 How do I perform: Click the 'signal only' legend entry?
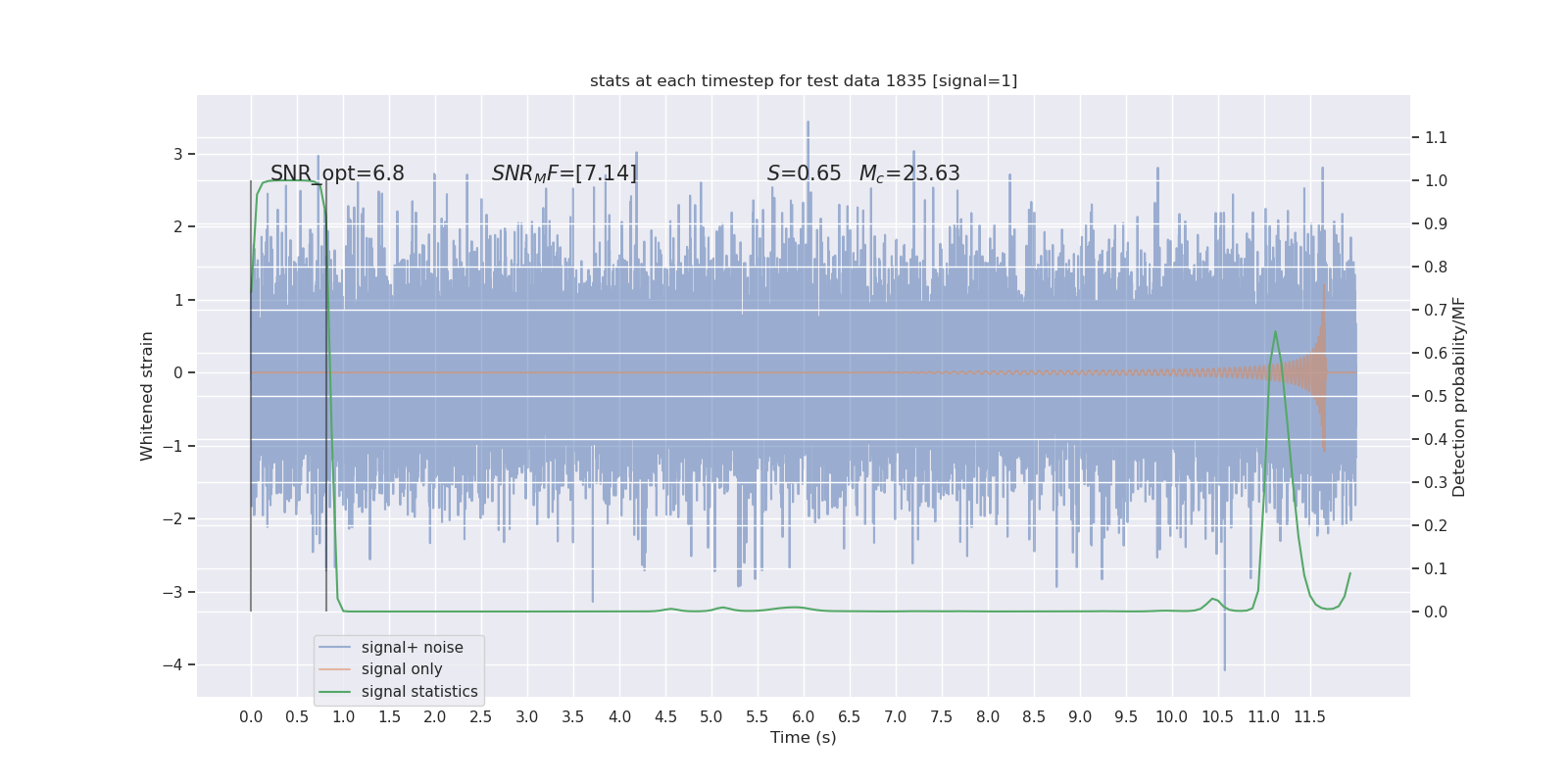tap(402, 669)
